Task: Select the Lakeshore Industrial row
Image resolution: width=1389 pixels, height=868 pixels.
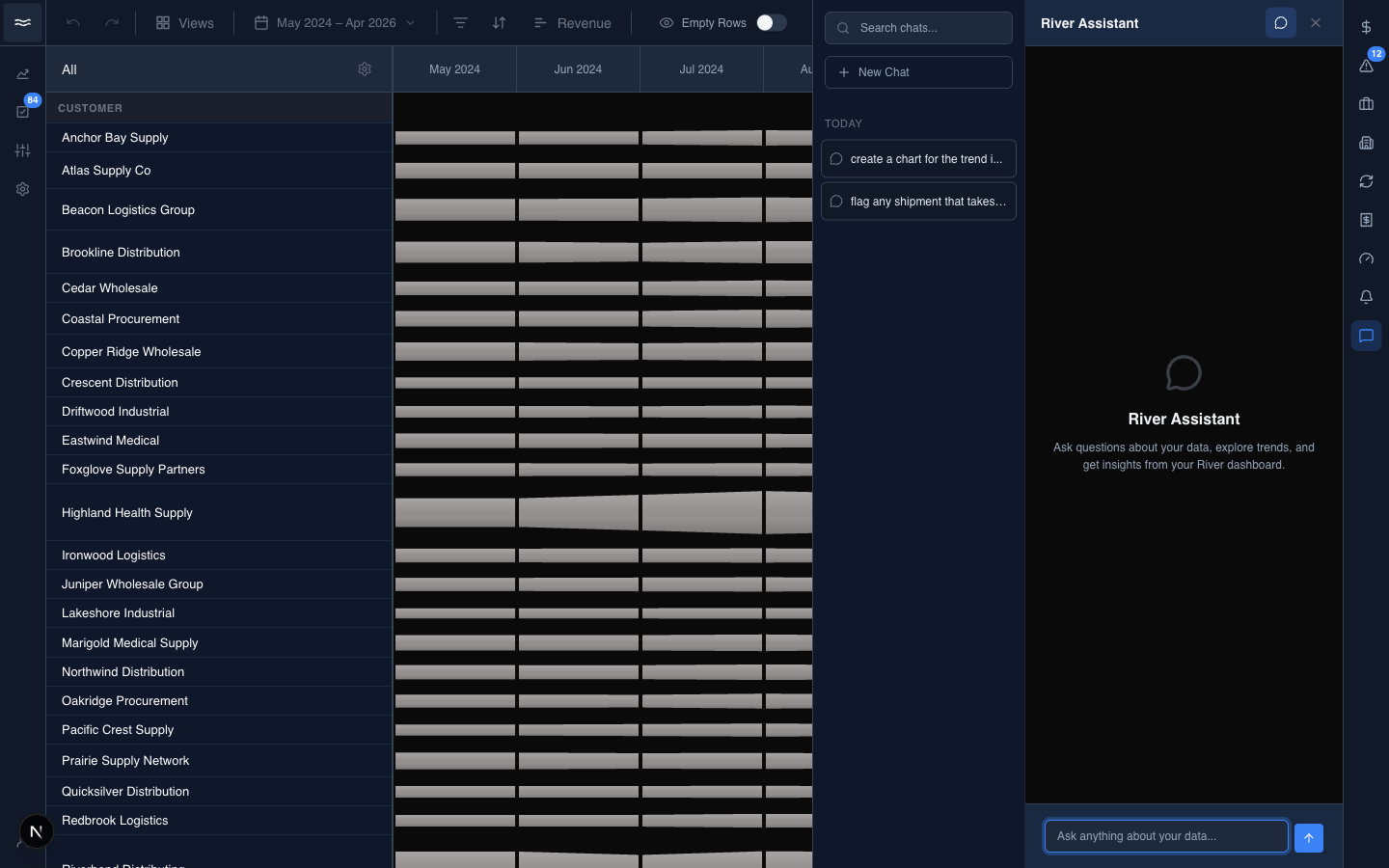Action: [219, 613]
